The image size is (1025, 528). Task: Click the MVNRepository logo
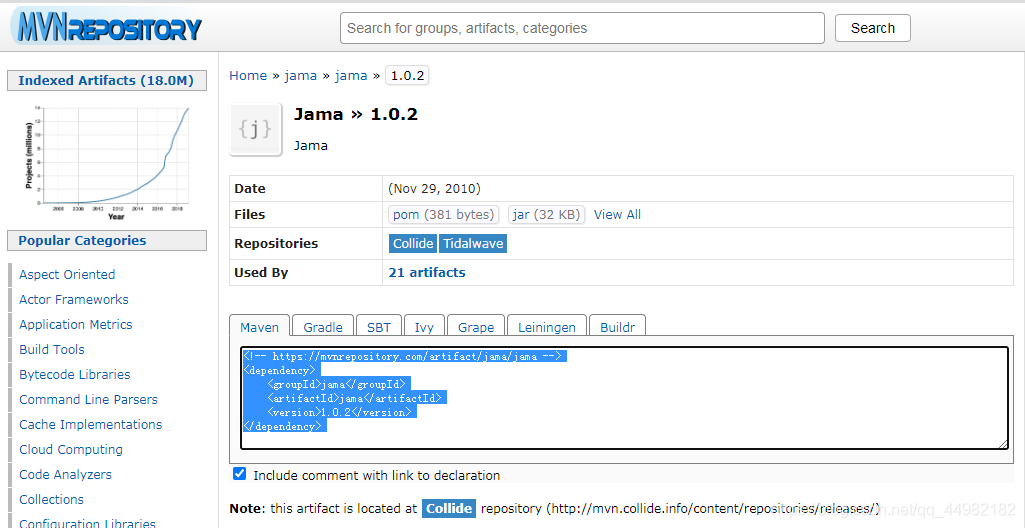point(106,27)
